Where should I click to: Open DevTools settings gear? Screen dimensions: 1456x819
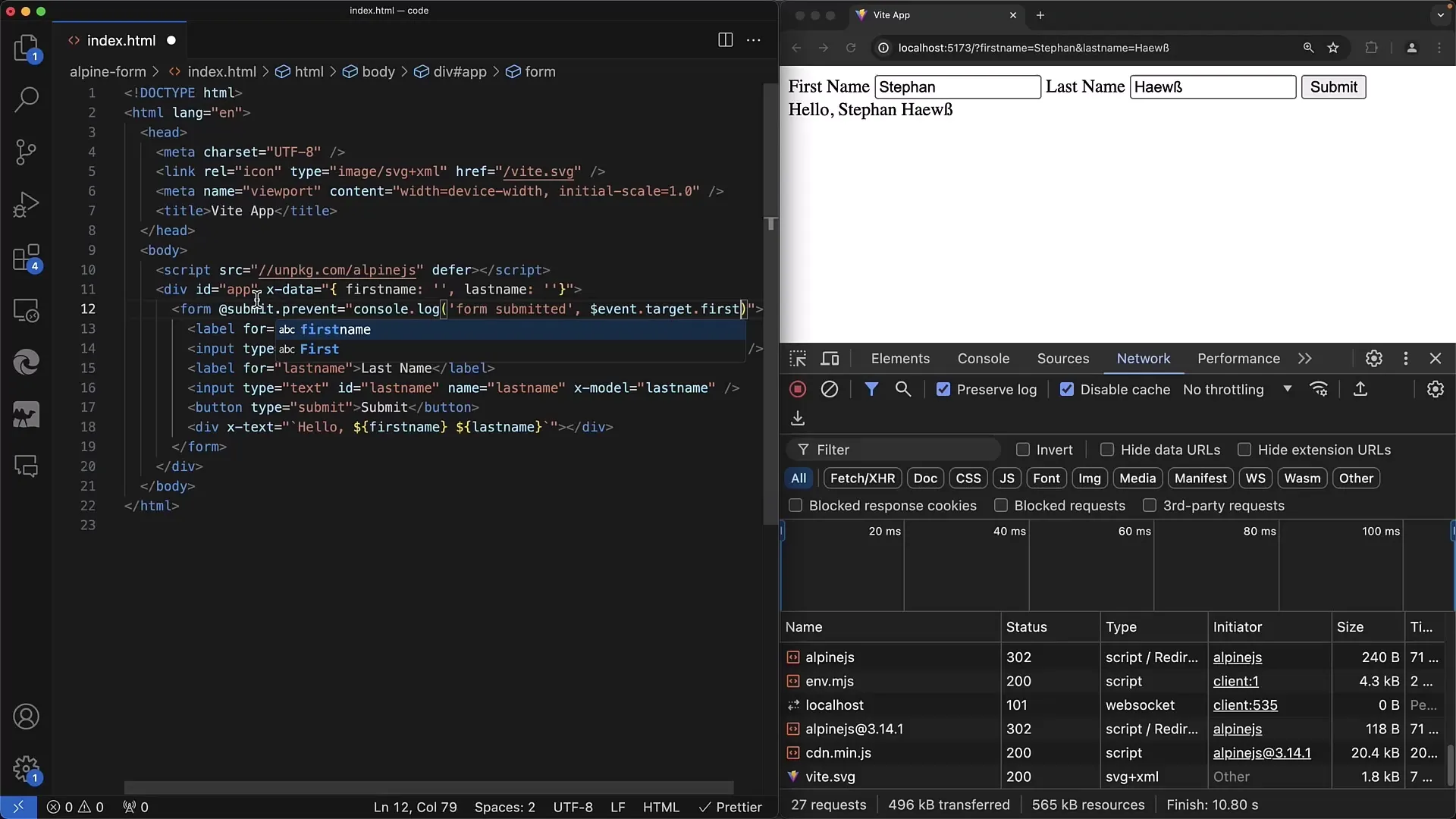1374,359
